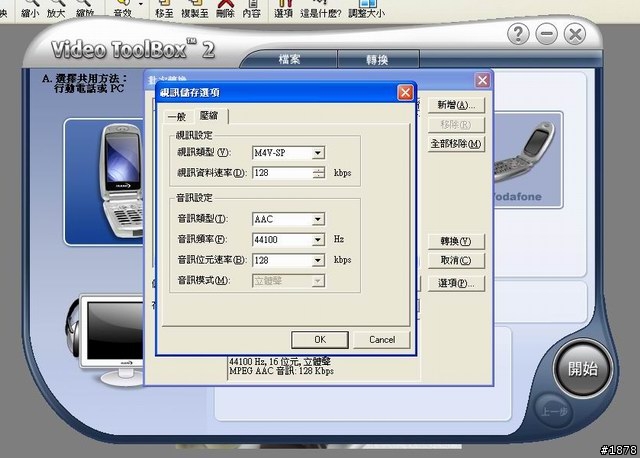The height and width of the screenshot is (458, 640).
Task: Open the 轉換 tab in Video ToolBox
Action: (377, 60)
